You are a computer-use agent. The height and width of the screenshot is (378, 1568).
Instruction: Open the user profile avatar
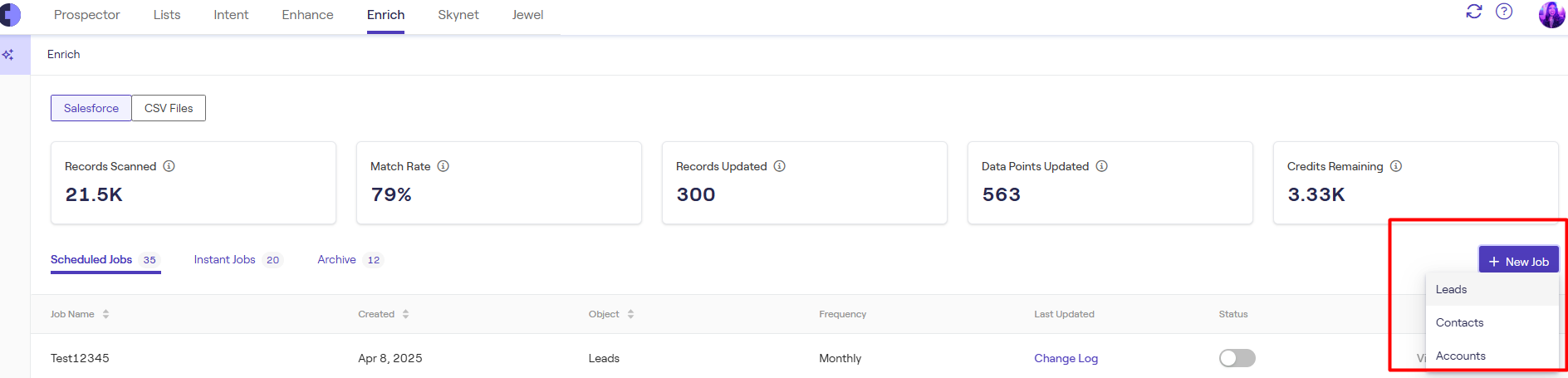(x=1551, y=14)
